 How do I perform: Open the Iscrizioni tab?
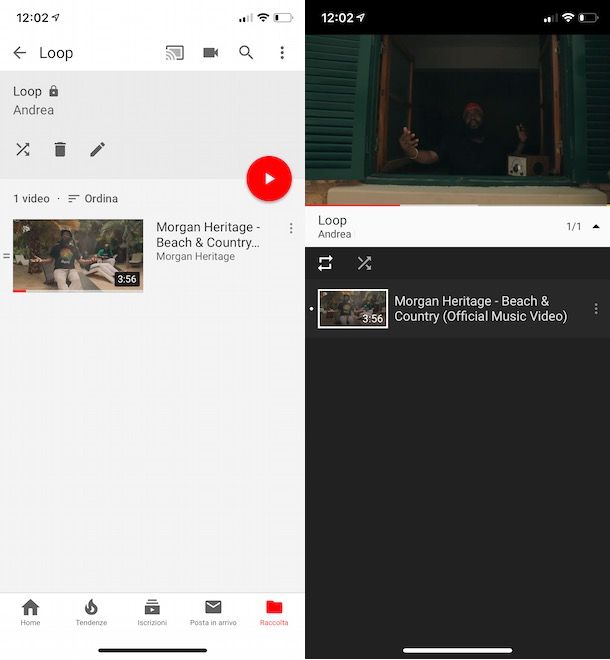[152, 612]
